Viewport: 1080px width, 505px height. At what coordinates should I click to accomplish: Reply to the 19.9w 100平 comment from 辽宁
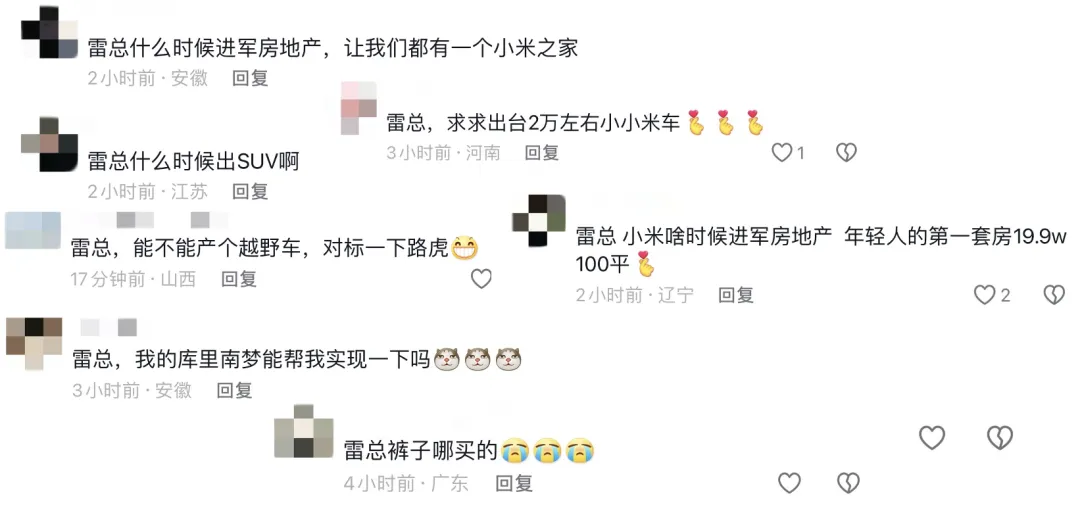click(x=736, y=295)
